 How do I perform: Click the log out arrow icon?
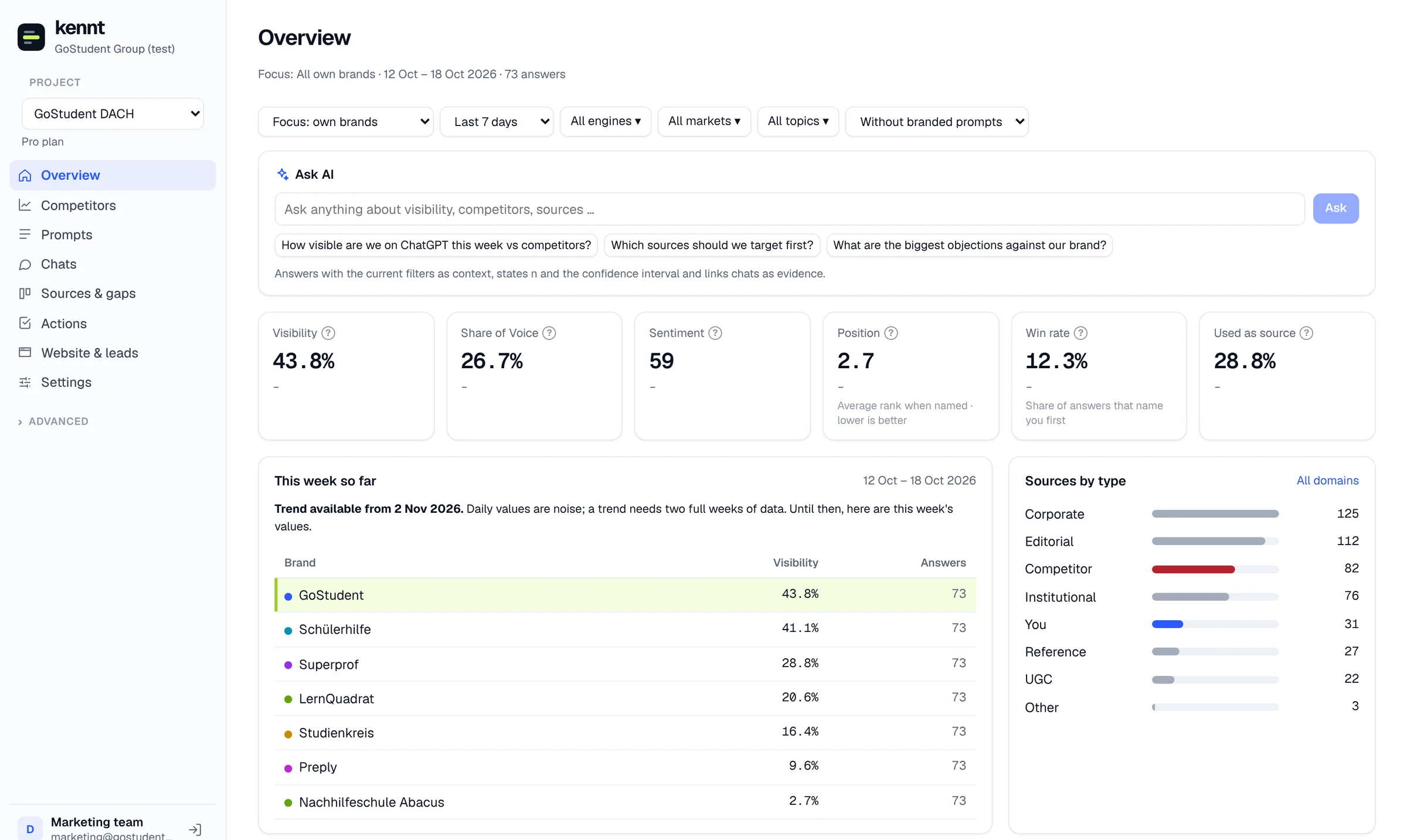click(195, 829)
